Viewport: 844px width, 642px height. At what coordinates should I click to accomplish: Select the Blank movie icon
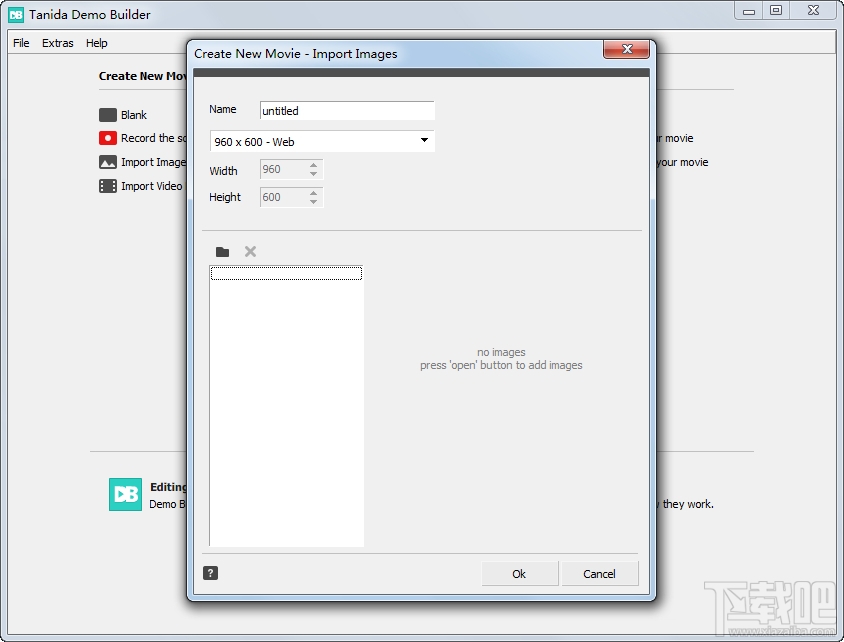click(x=107, y=114)
